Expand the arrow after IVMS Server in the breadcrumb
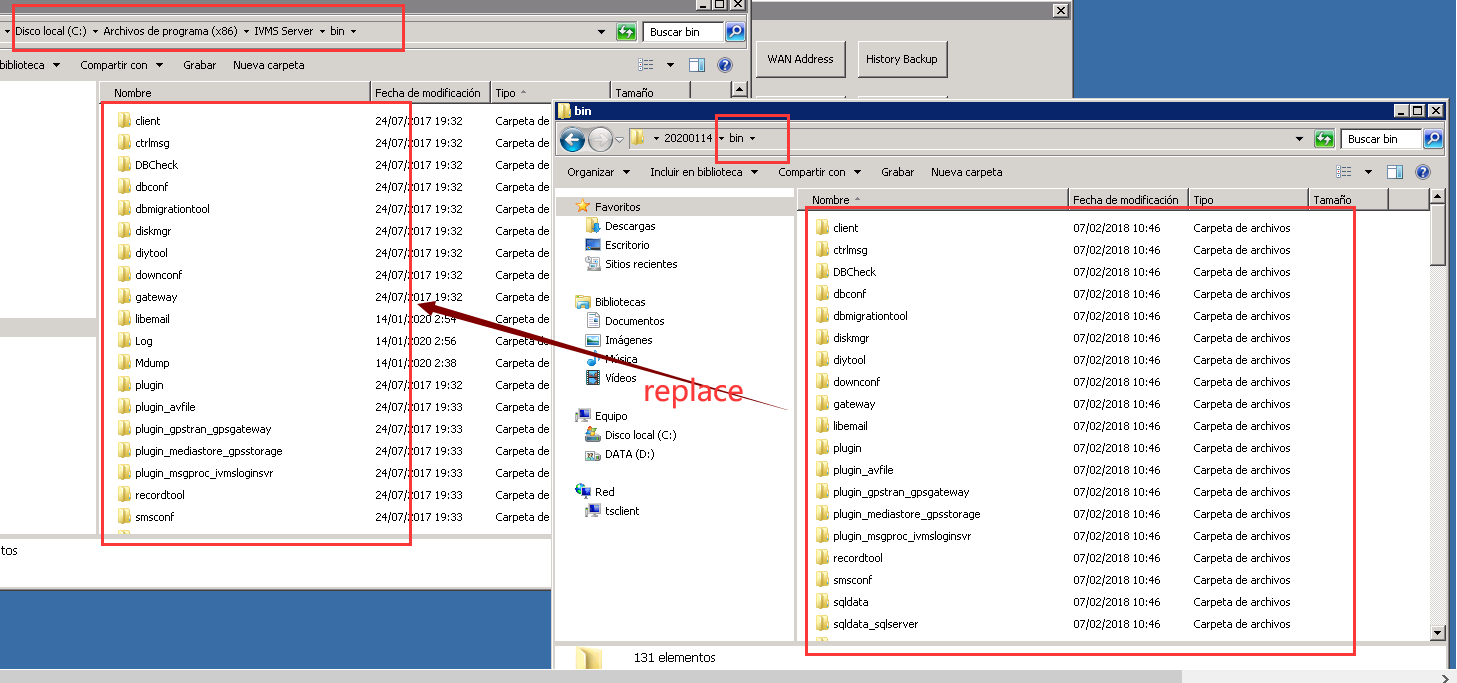Screen dimensions: 1457x683 tap(323, 32)
